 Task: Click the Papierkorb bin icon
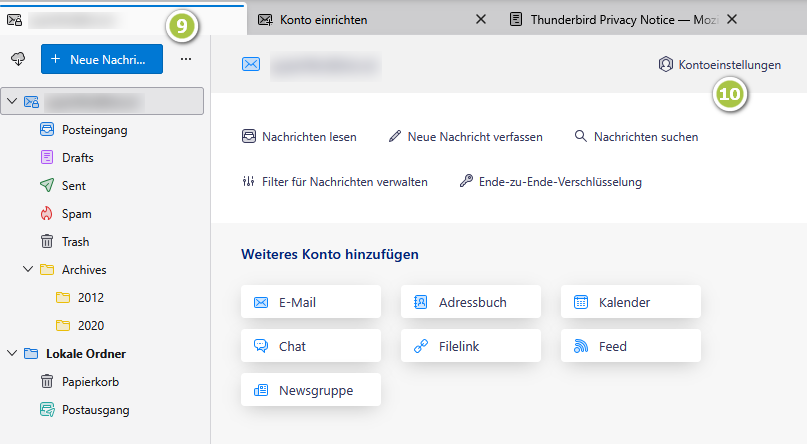tap(47, 381)
